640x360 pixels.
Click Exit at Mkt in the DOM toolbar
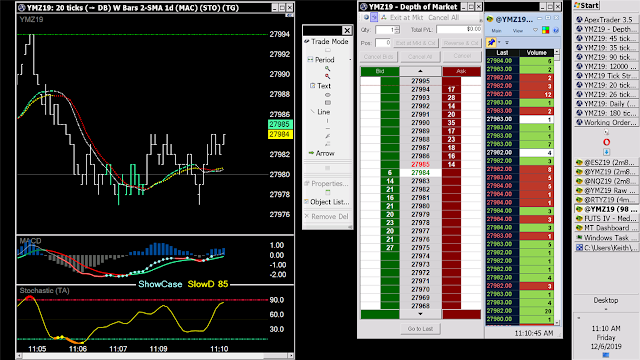[406, 18]
